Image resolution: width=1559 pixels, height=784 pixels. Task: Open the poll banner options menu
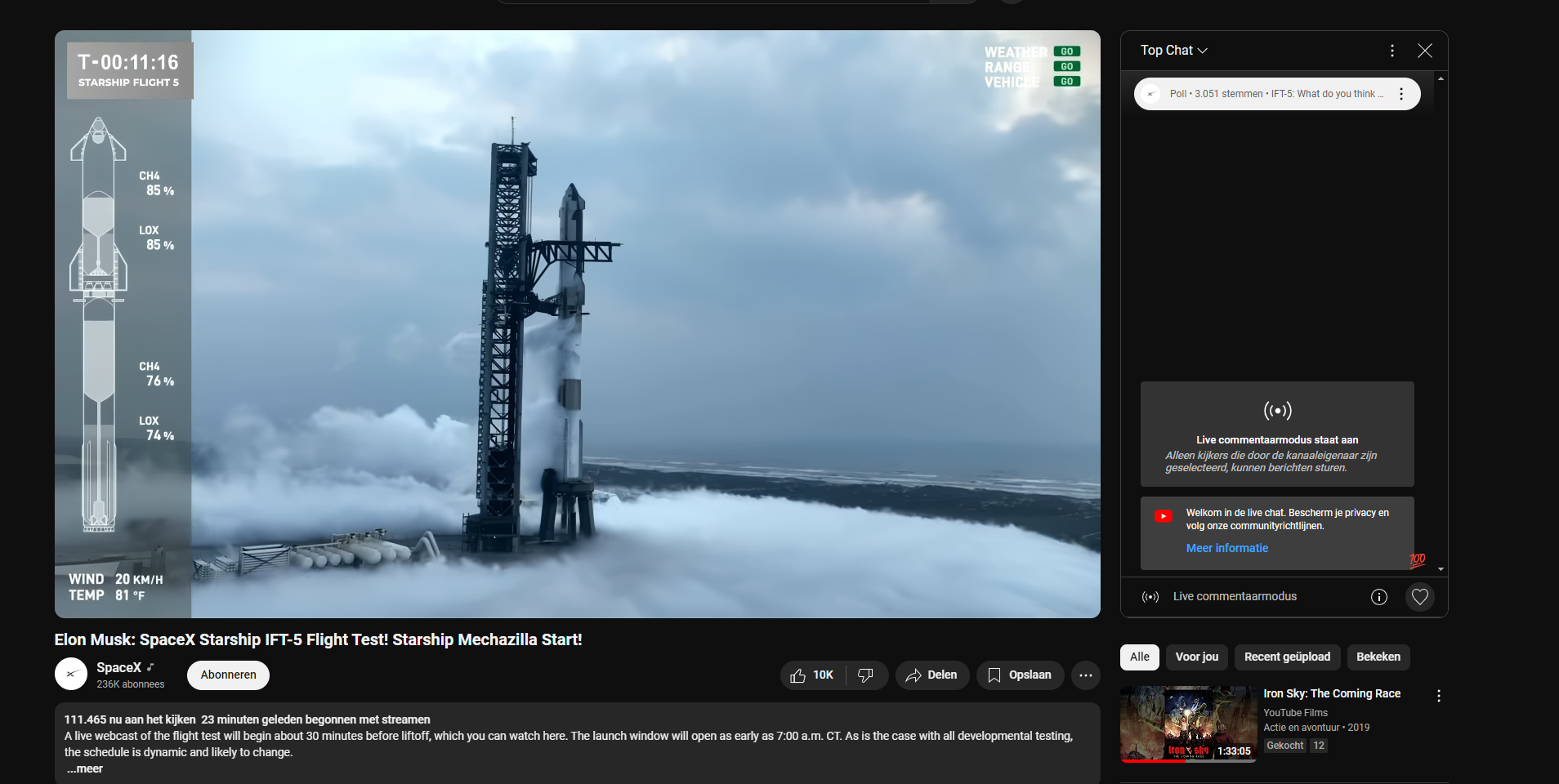coord(1401,94)
